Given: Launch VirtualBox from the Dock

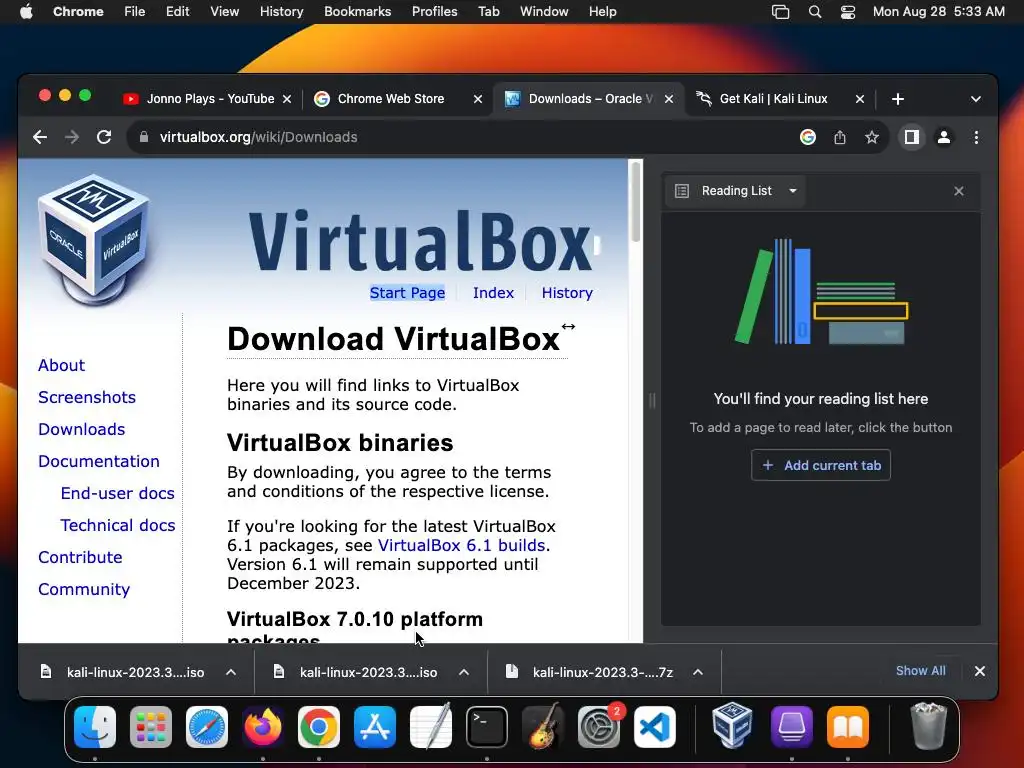Looking at the screenshot, I should (x=732, y=725).
